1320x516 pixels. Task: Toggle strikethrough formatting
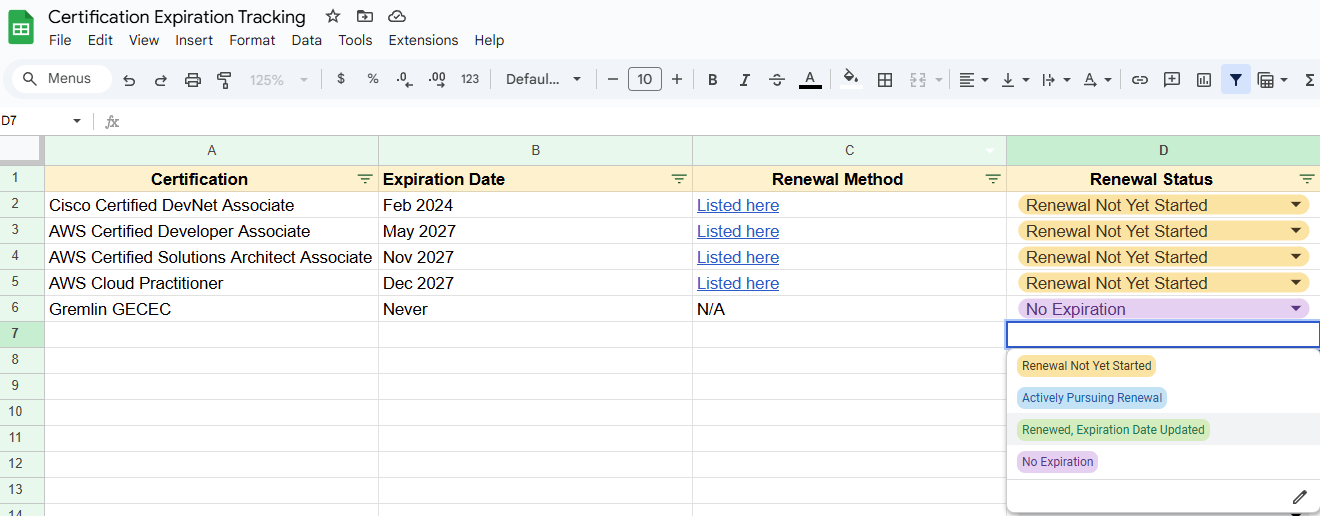tap(777, 80)
